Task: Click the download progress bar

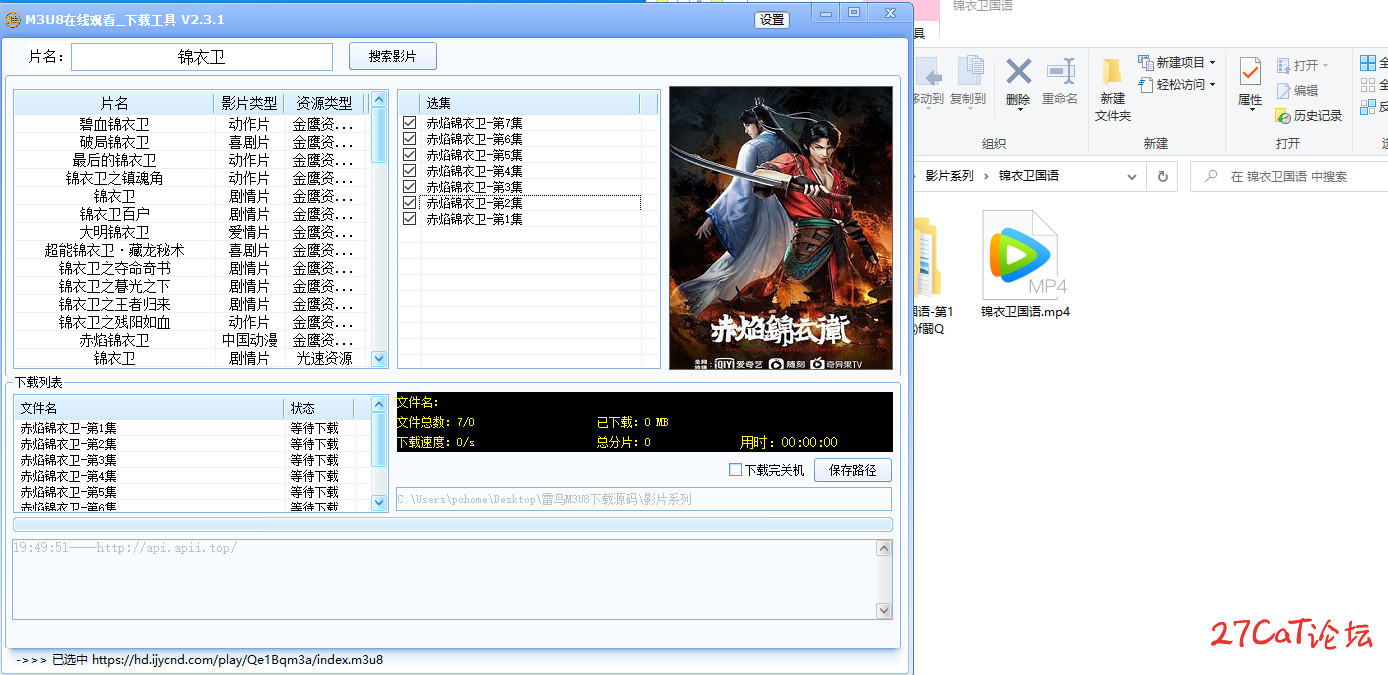Action: tap(453, 524)
